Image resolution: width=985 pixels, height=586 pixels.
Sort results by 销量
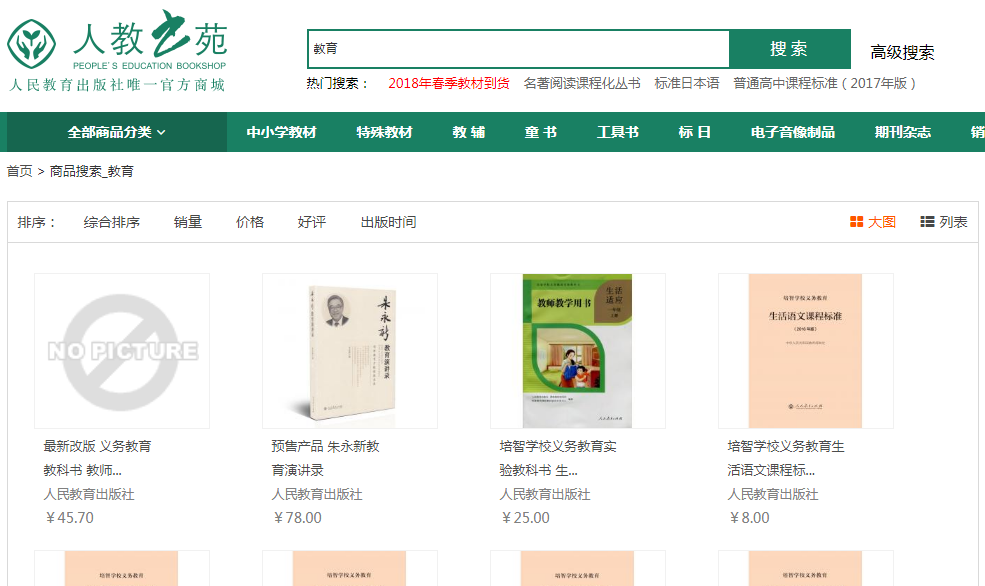tap(188, 222)
